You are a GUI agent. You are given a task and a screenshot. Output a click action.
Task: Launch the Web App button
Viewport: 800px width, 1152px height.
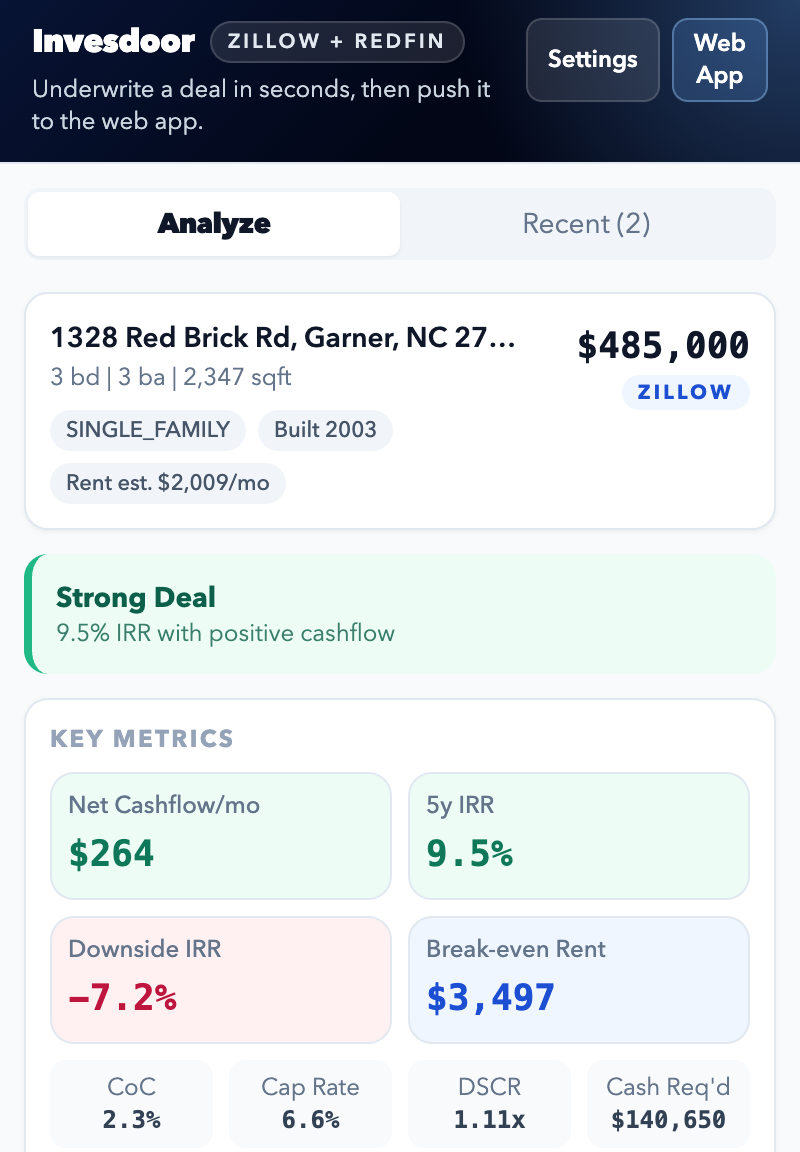(x=719, y=59)
